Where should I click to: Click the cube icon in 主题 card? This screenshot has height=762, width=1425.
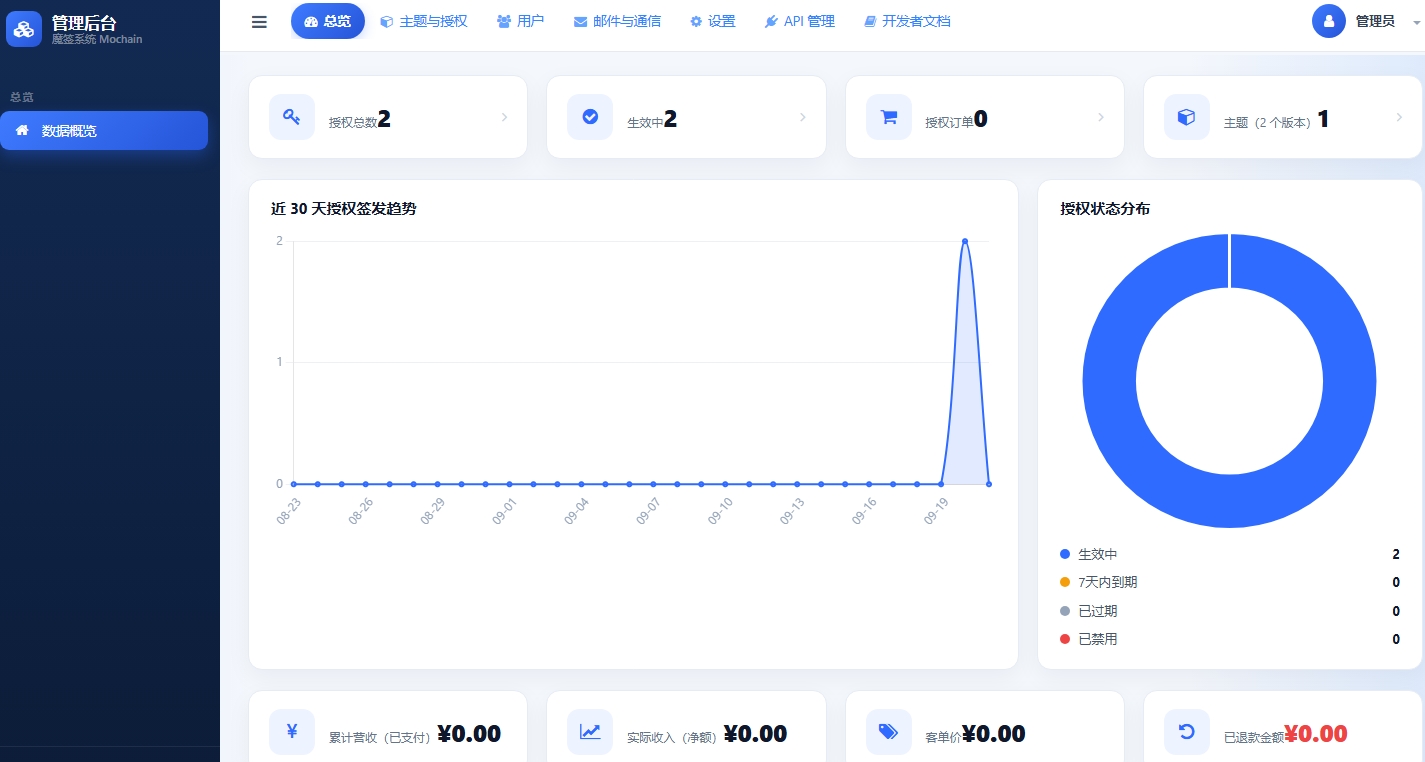(x=1187, y=117)
